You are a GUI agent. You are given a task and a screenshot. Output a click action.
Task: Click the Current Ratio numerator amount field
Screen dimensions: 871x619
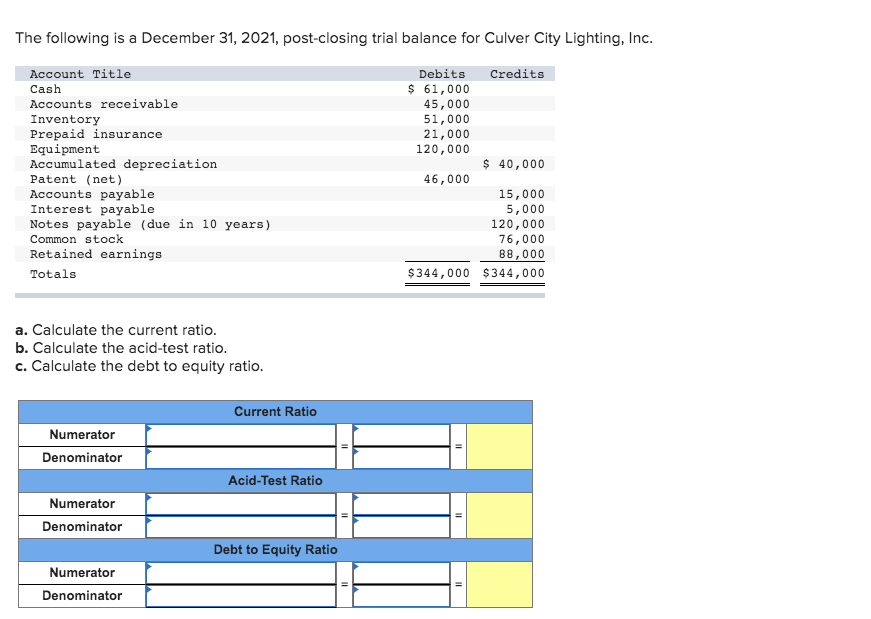402,435
